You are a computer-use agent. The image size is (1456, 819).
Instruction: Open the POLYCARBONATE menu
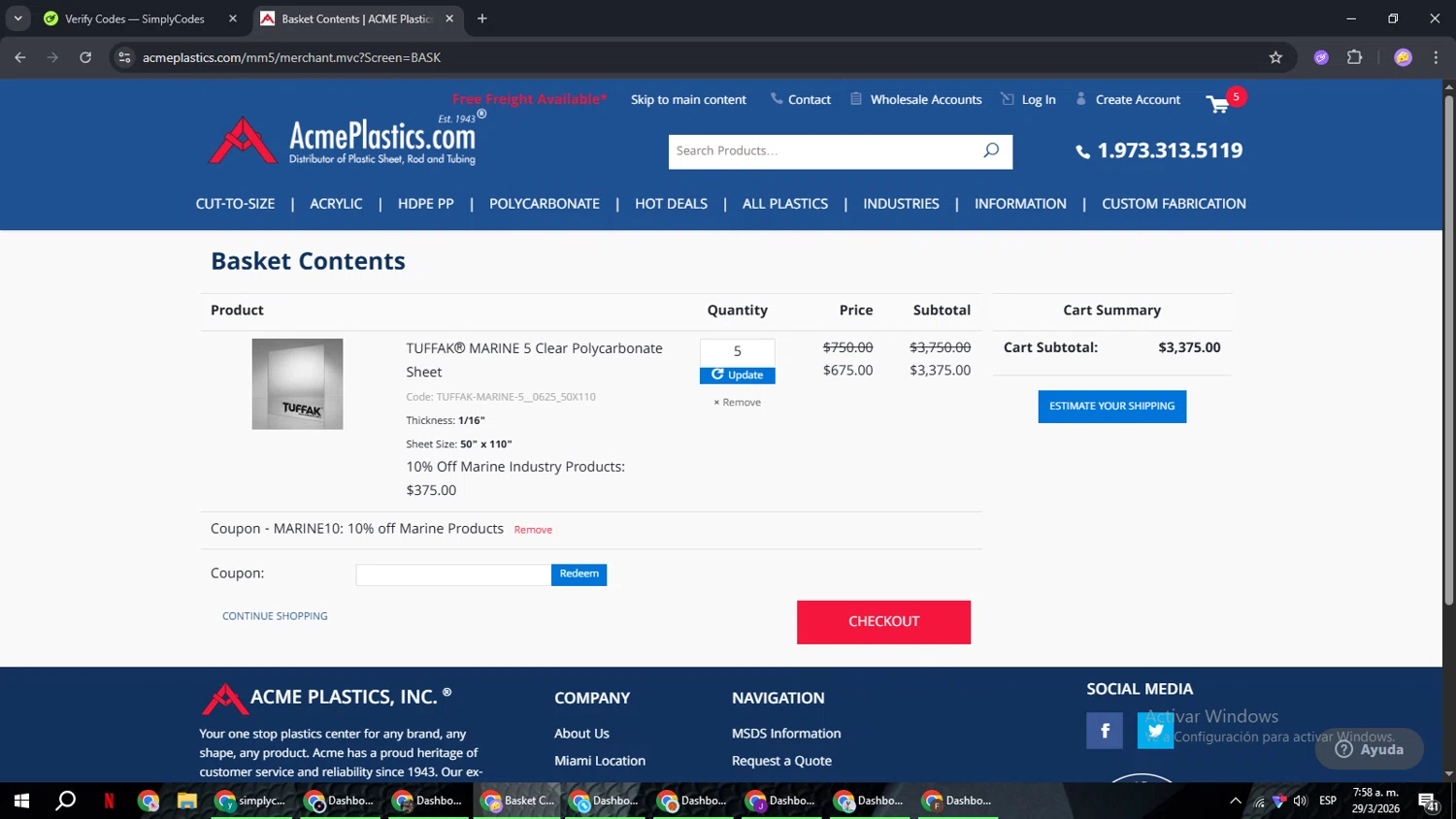(x=545, y=204)
